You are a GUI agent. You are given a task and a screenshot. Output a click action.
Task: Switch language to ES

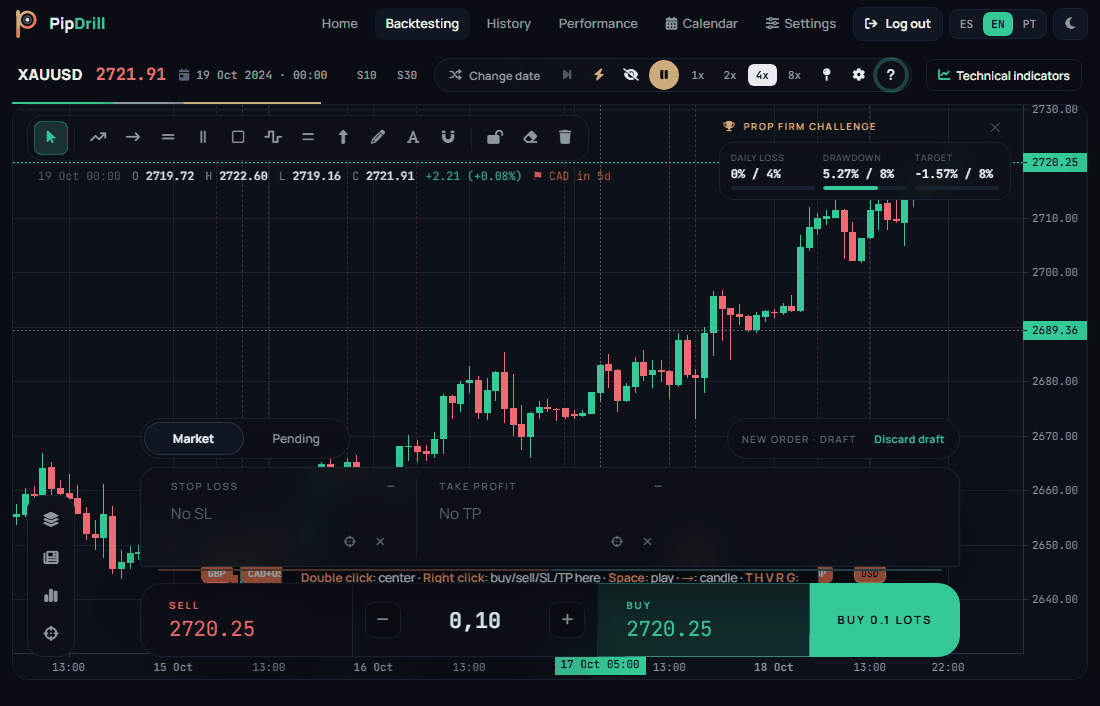point(967,24)
